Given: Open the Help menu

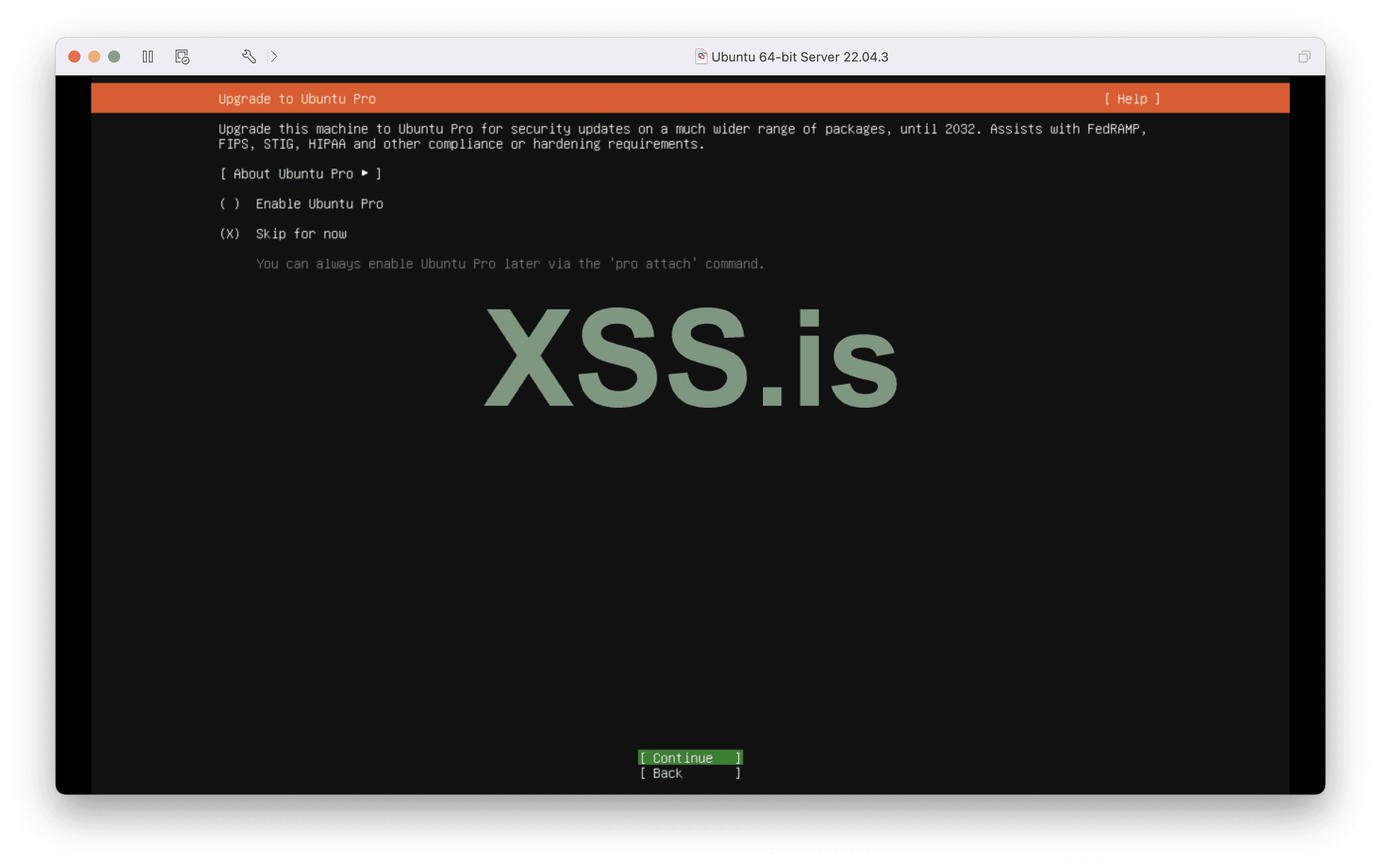Looking at the screenshot, I should coord(1131,99).
